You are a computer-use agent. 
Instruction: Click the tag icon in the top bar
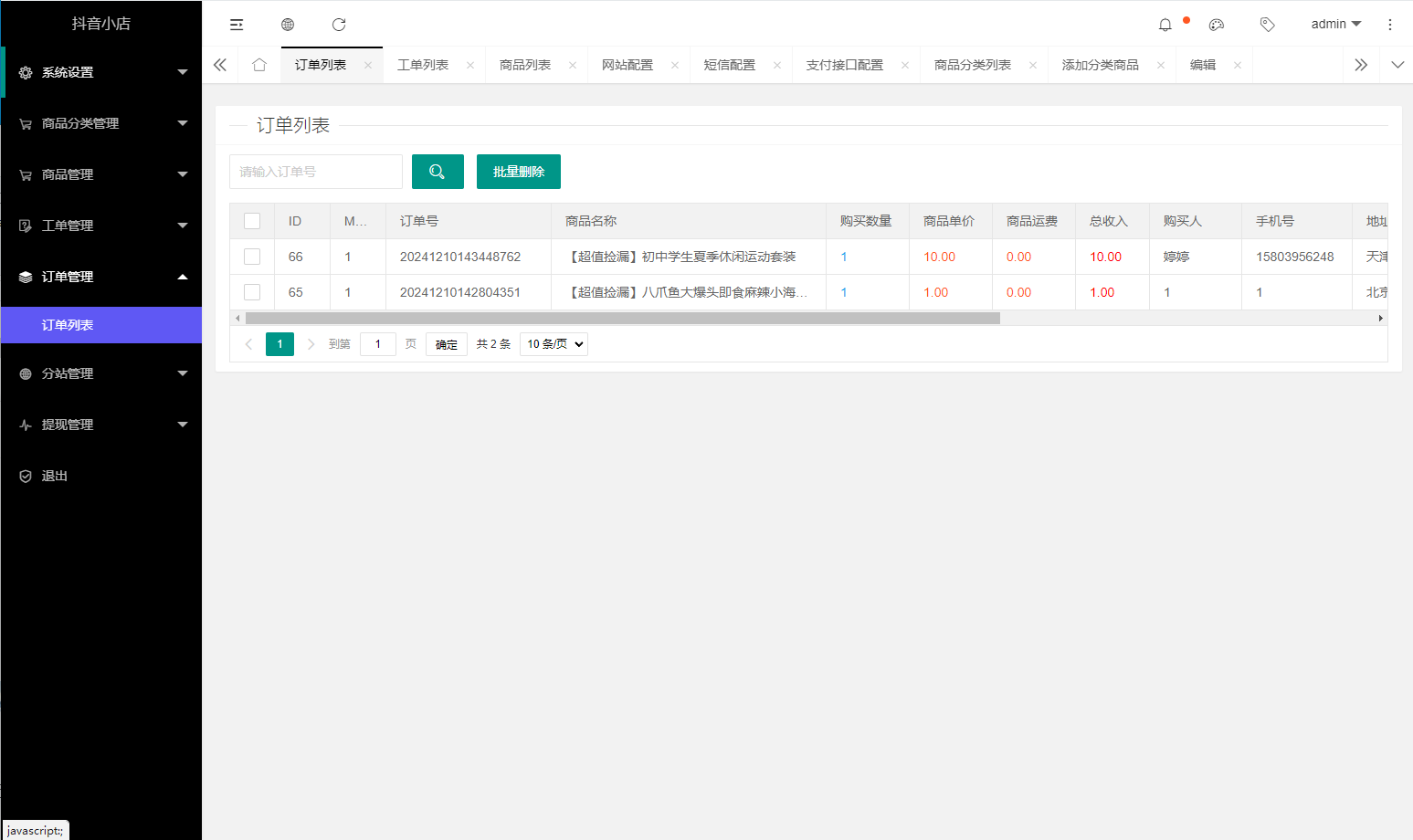(x=1267, y=24)
